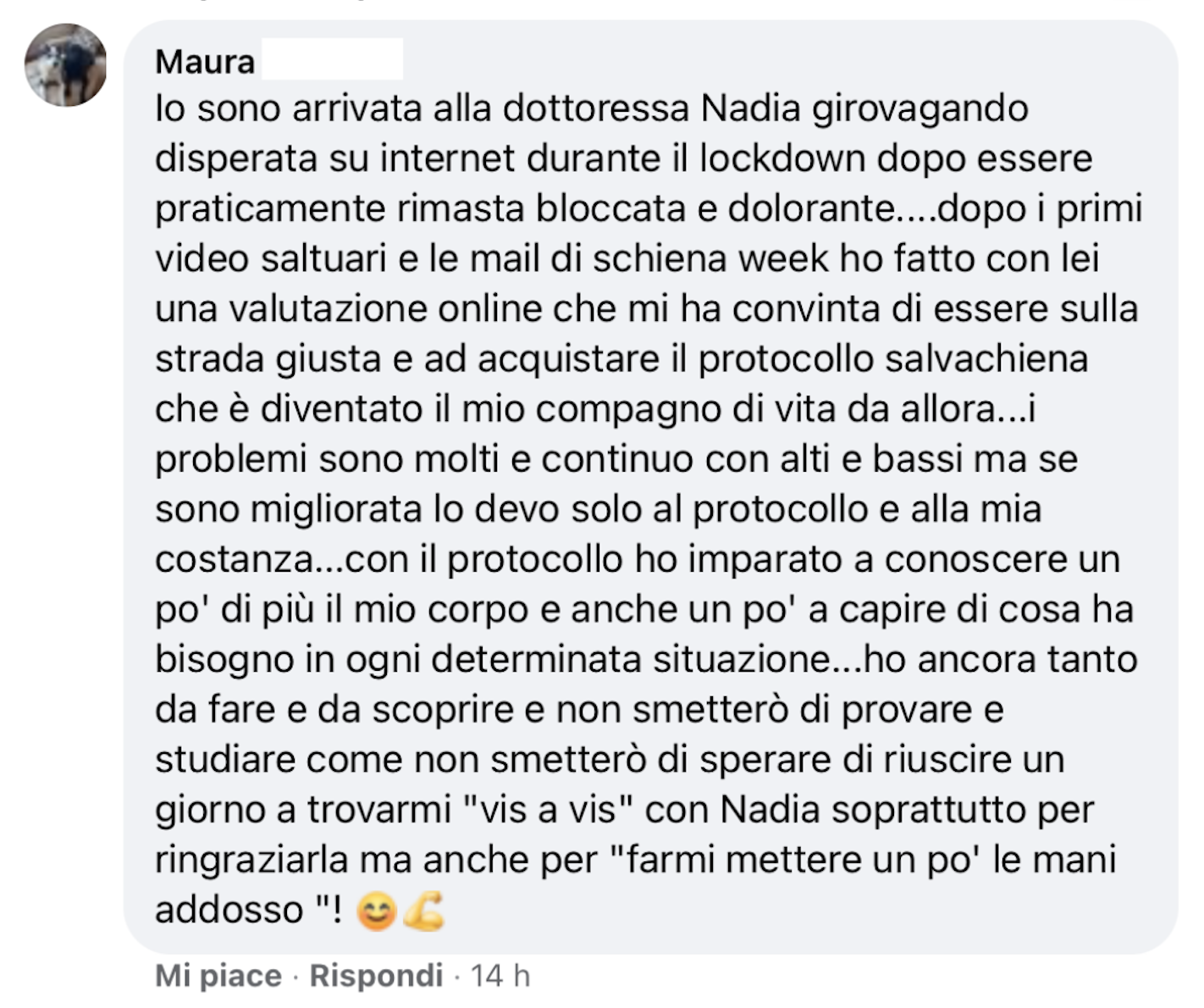Click the word addosso on last line
The height and width of the screenshot is (1008, 1204).
[x=229, y=910]
